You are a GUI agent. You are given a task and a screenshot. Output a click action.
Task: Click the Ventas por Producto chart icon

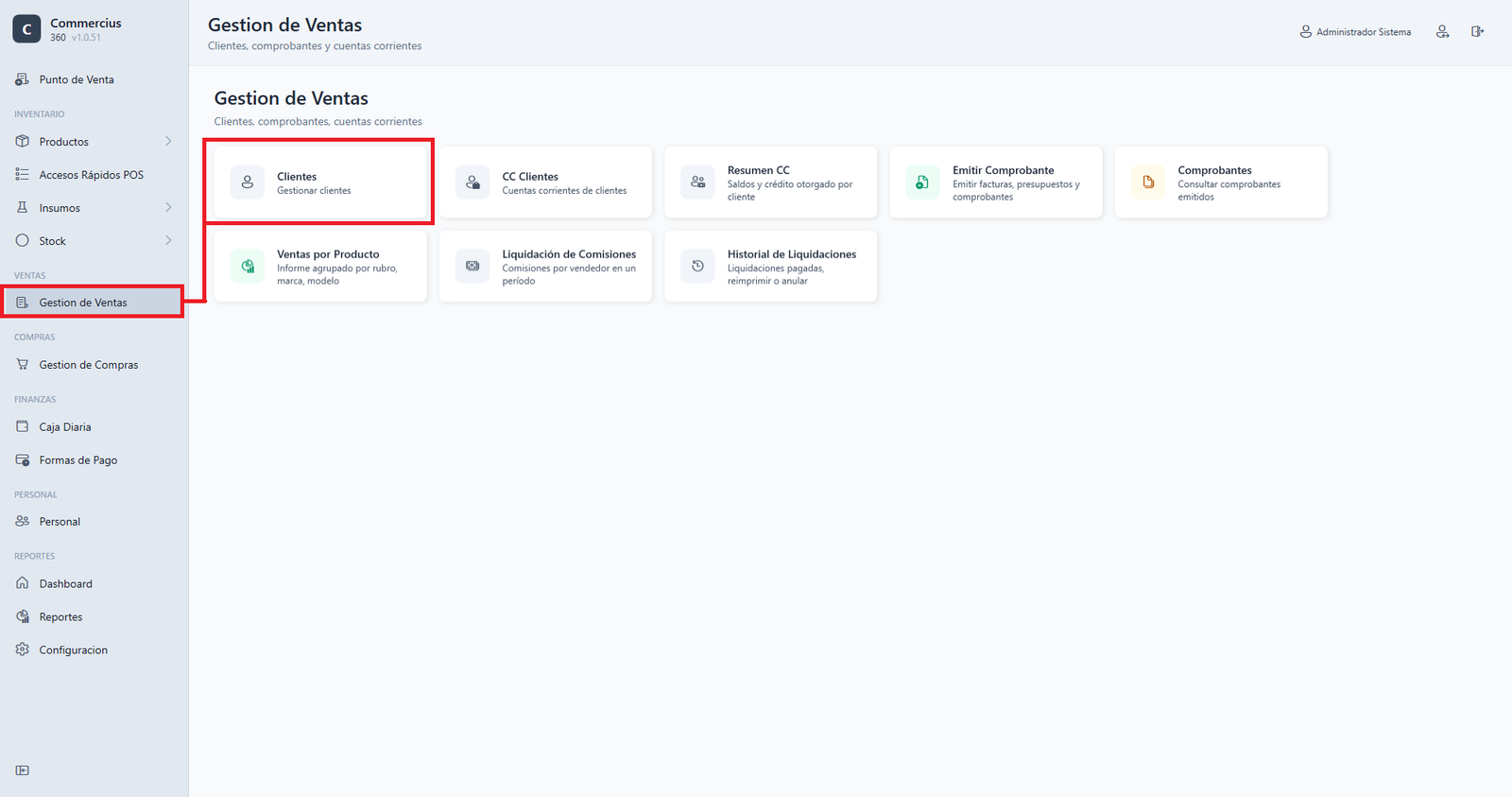coord(248,267)
